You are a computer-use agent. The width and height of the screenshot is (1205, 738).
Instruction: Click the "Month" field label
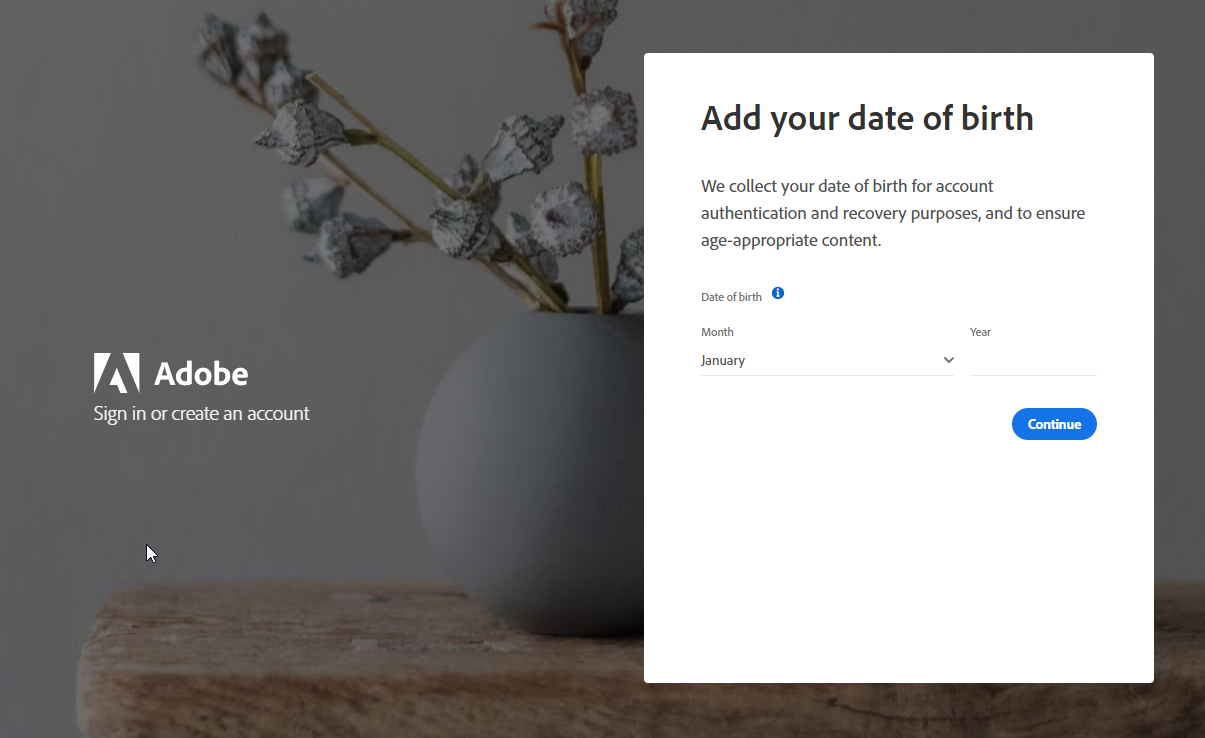click(717, 332)
